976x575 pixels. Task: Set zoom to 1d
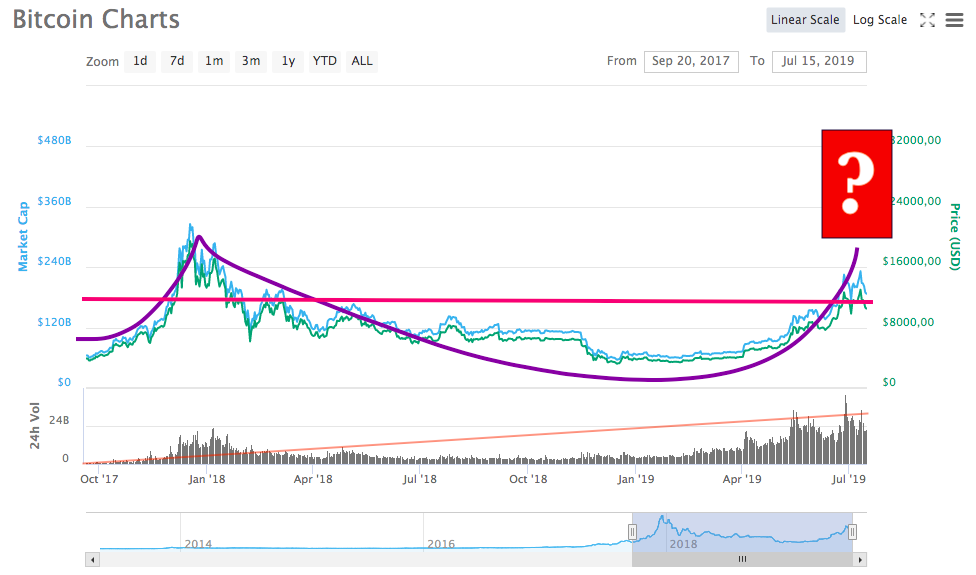140,61
